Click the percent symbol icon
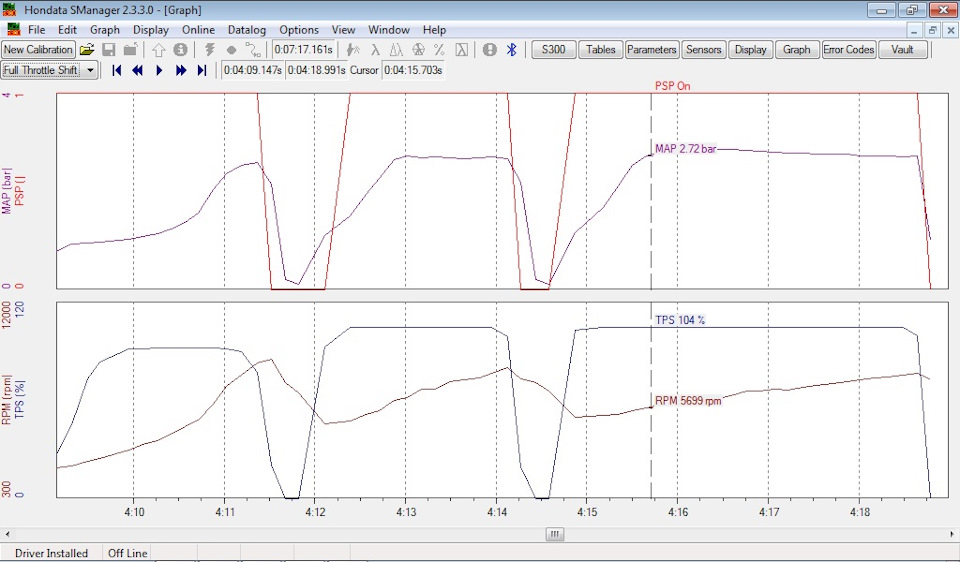 pyautogui.click(x=439, y=50)
